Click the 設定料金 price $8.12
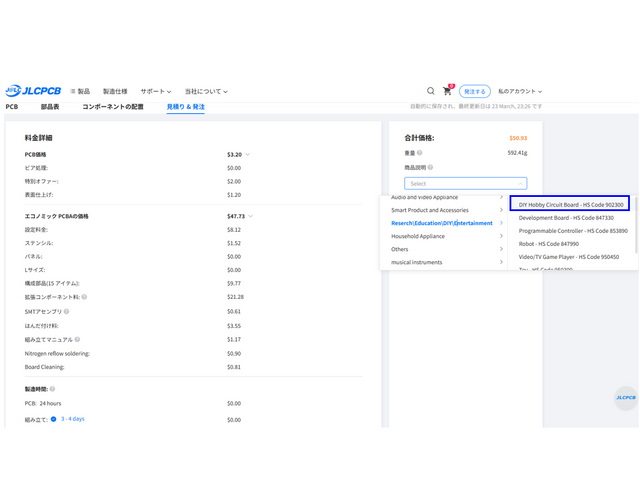 [234, 230]
